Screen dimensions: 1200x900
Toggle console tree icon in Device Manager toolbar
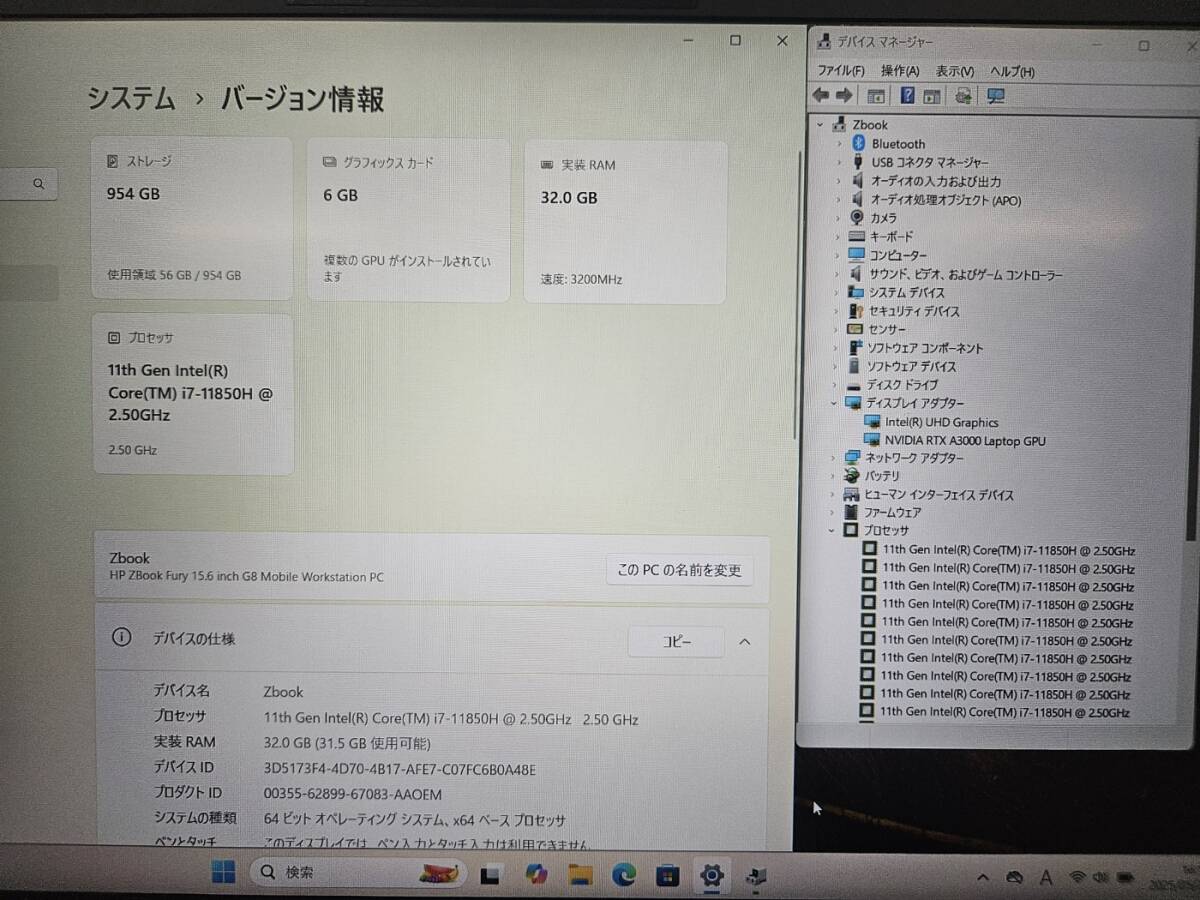point(876,96)
